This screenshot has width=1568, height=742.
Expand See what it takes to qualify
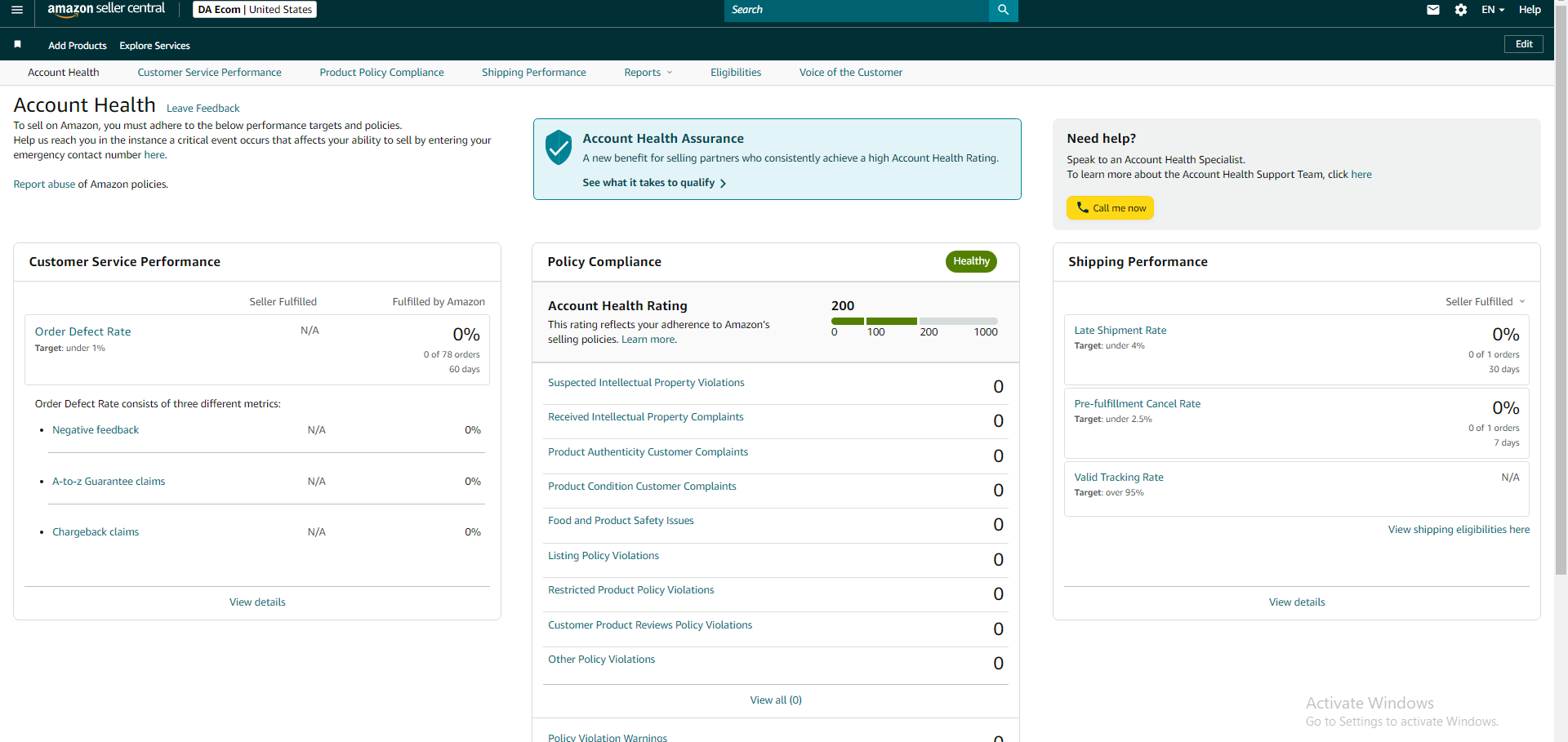[654, 183]
